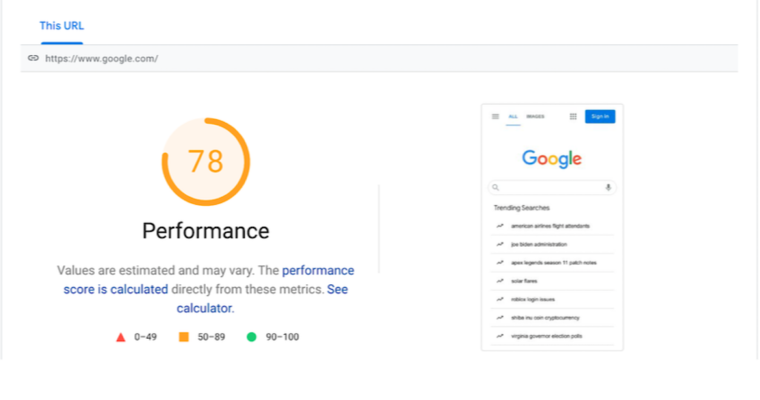The image size is (760, 400).
Task: Open the Google apps grid icon
Action: pos(573,116)
